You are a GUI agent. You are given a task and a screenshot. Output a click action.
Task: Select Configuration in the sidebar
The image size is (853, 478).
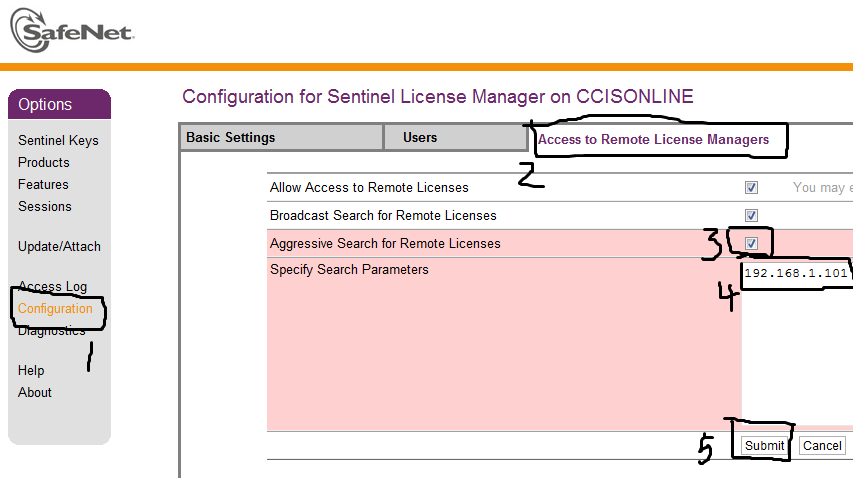coord(55,308)
